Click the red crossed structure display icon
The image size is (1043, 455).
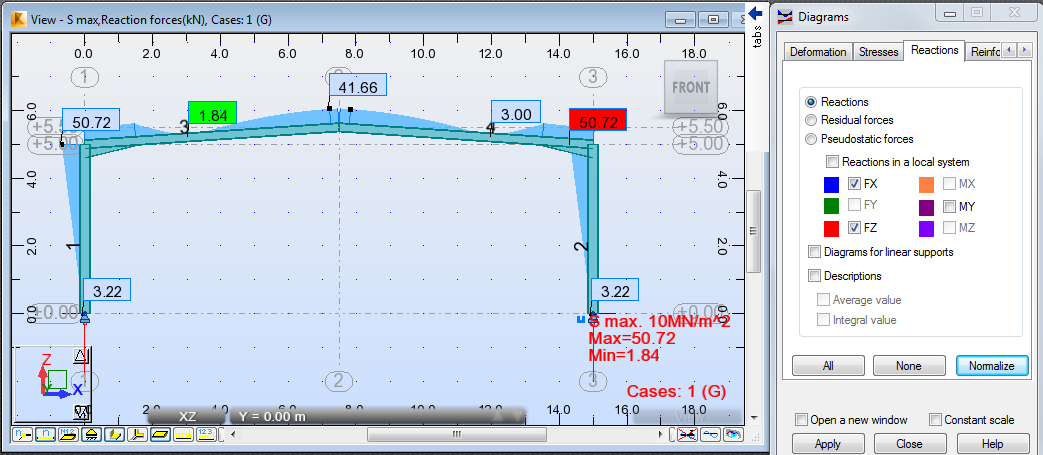coord(688,434)
